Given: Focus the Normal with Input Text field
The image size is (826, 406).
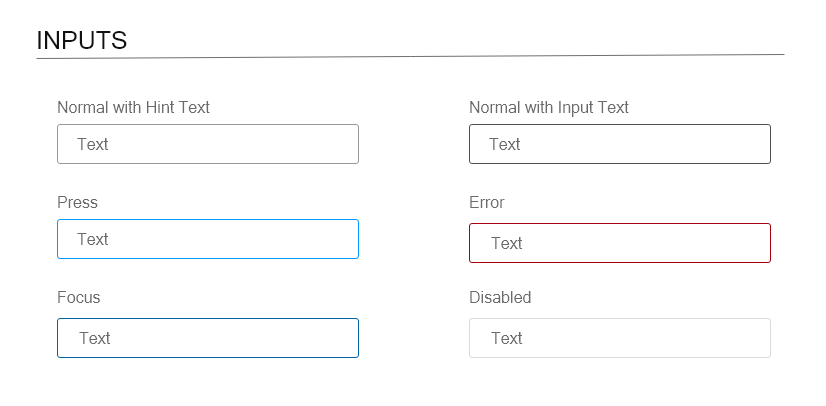Looking at the screenshot, I should pos(620,144).
